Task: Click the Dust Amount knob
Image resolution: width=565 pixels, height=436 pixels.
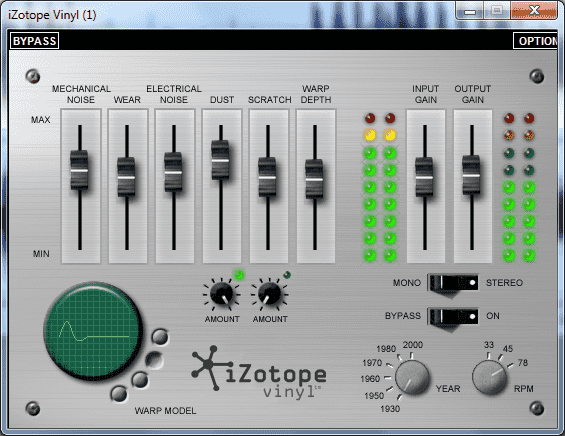Action: [222, 294]
